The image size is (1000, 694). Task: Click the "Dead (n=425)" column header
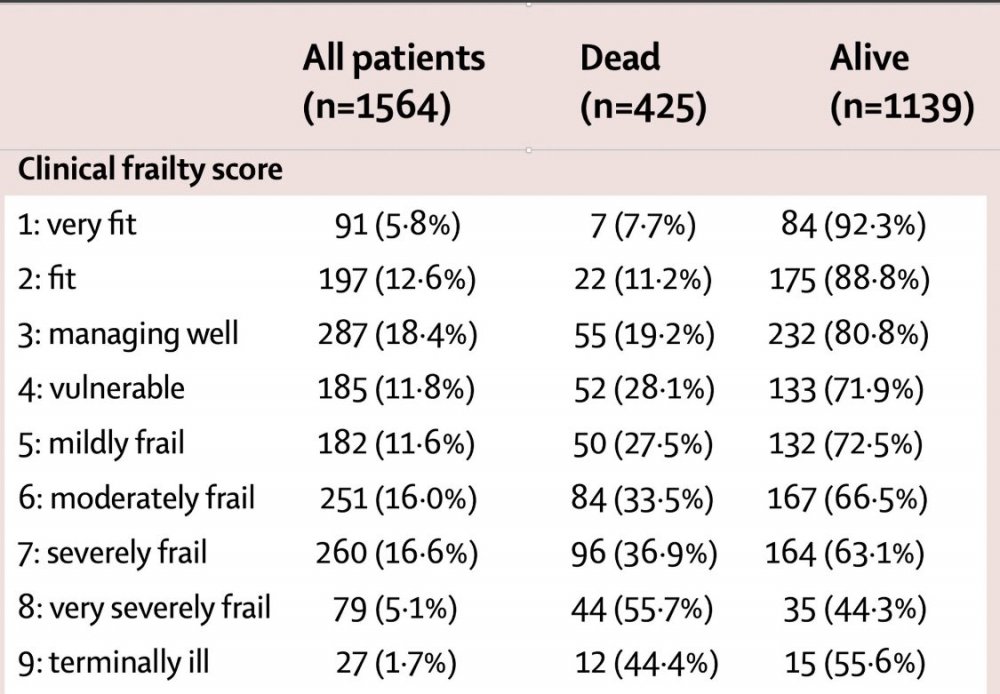[642, 82]
